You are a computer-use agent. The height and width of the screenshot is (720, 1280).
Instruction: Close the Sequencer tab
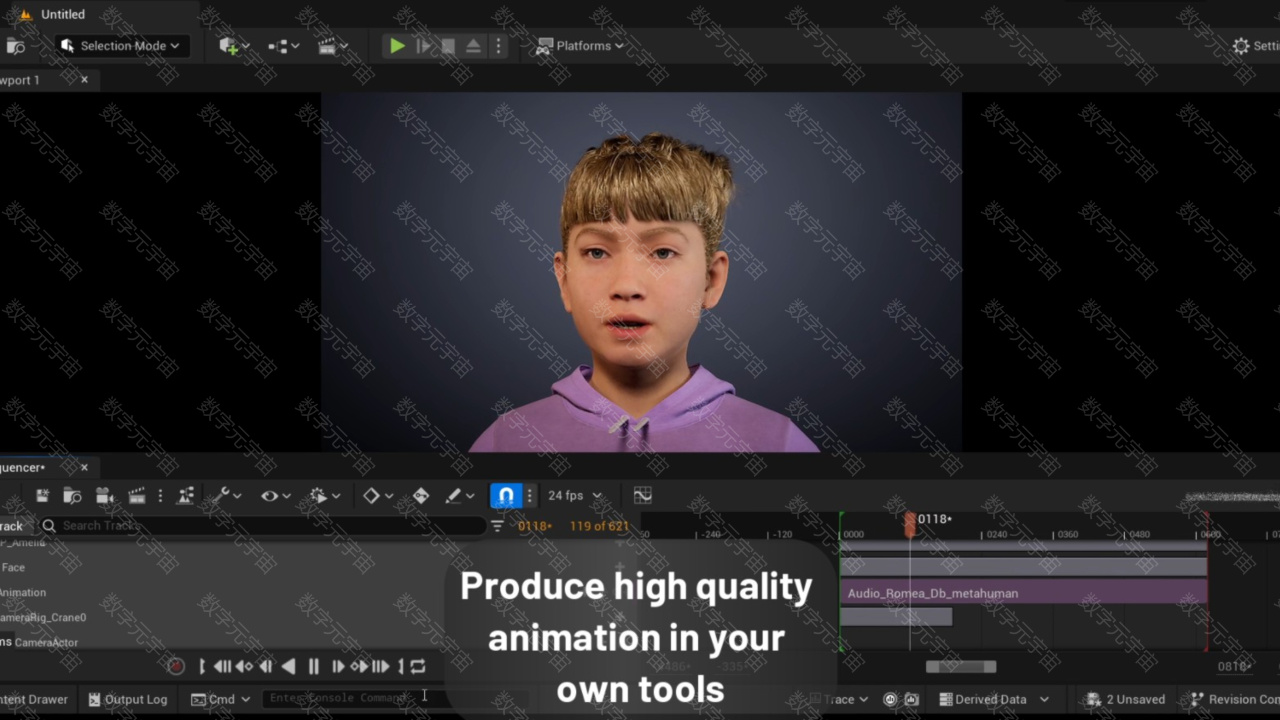tap(84, 467)
